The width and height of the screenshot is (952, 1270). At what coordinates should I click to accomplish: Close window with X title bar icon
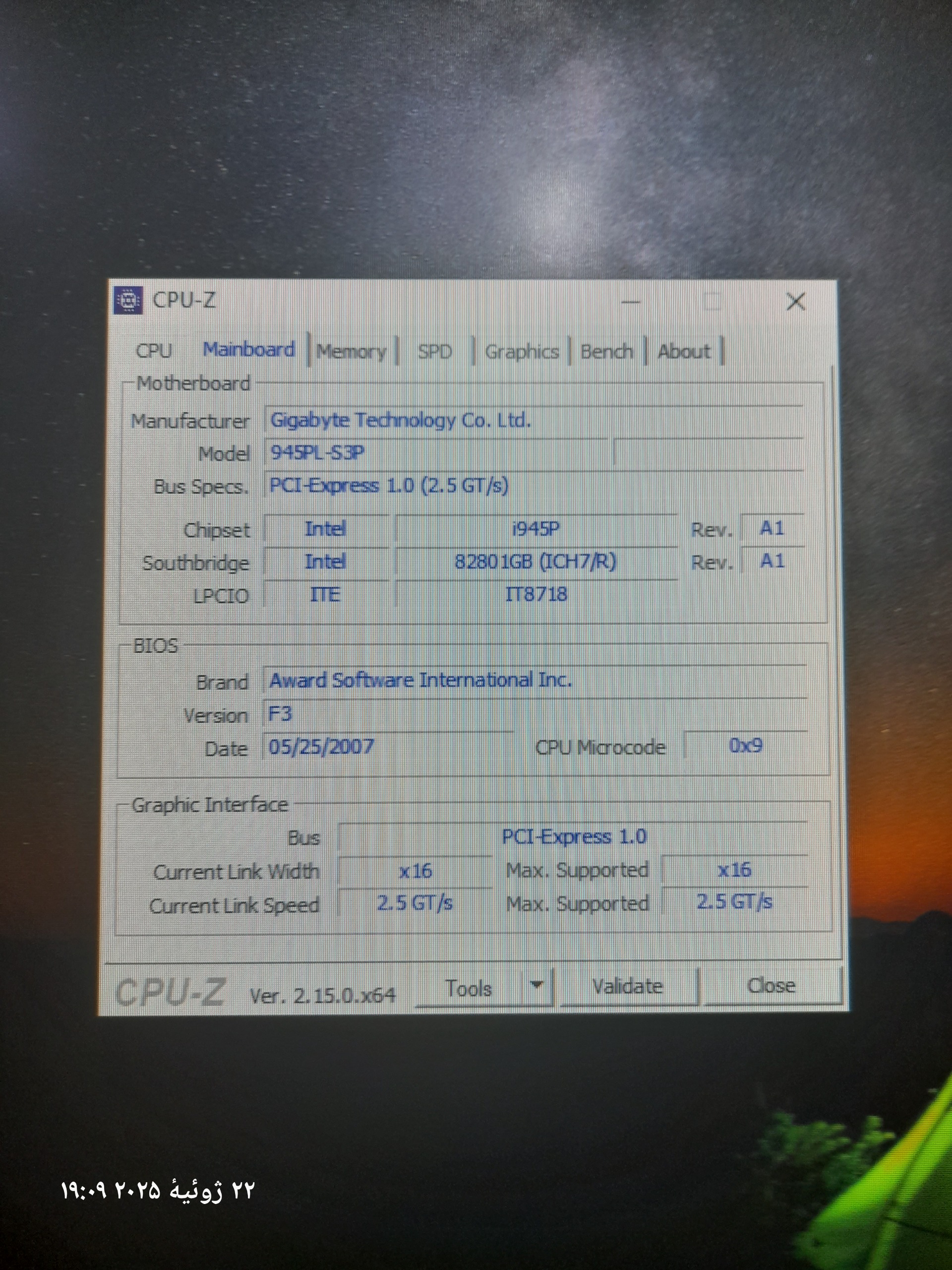coord(795,301)
